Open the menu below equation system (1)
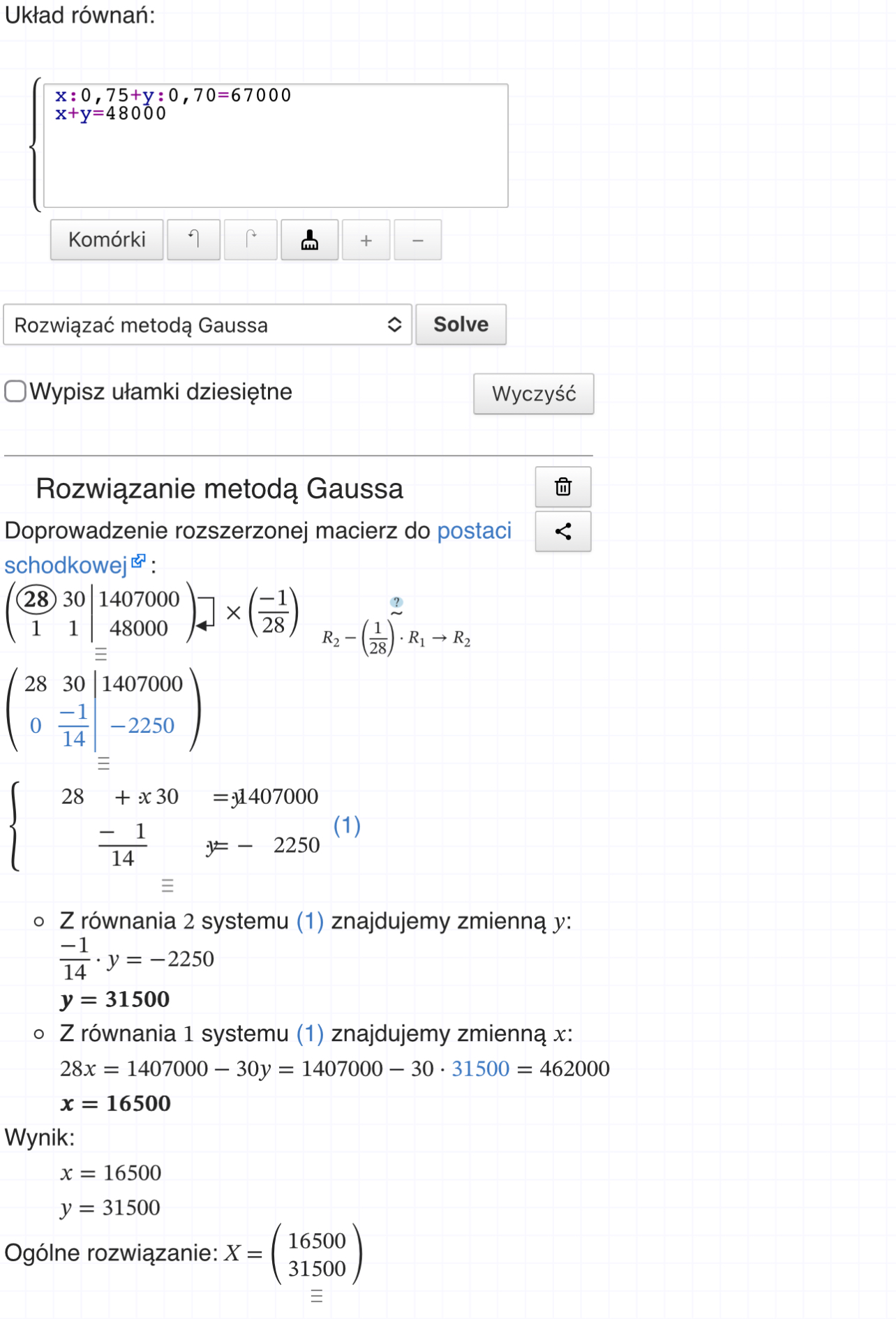 tap(167, 886)
